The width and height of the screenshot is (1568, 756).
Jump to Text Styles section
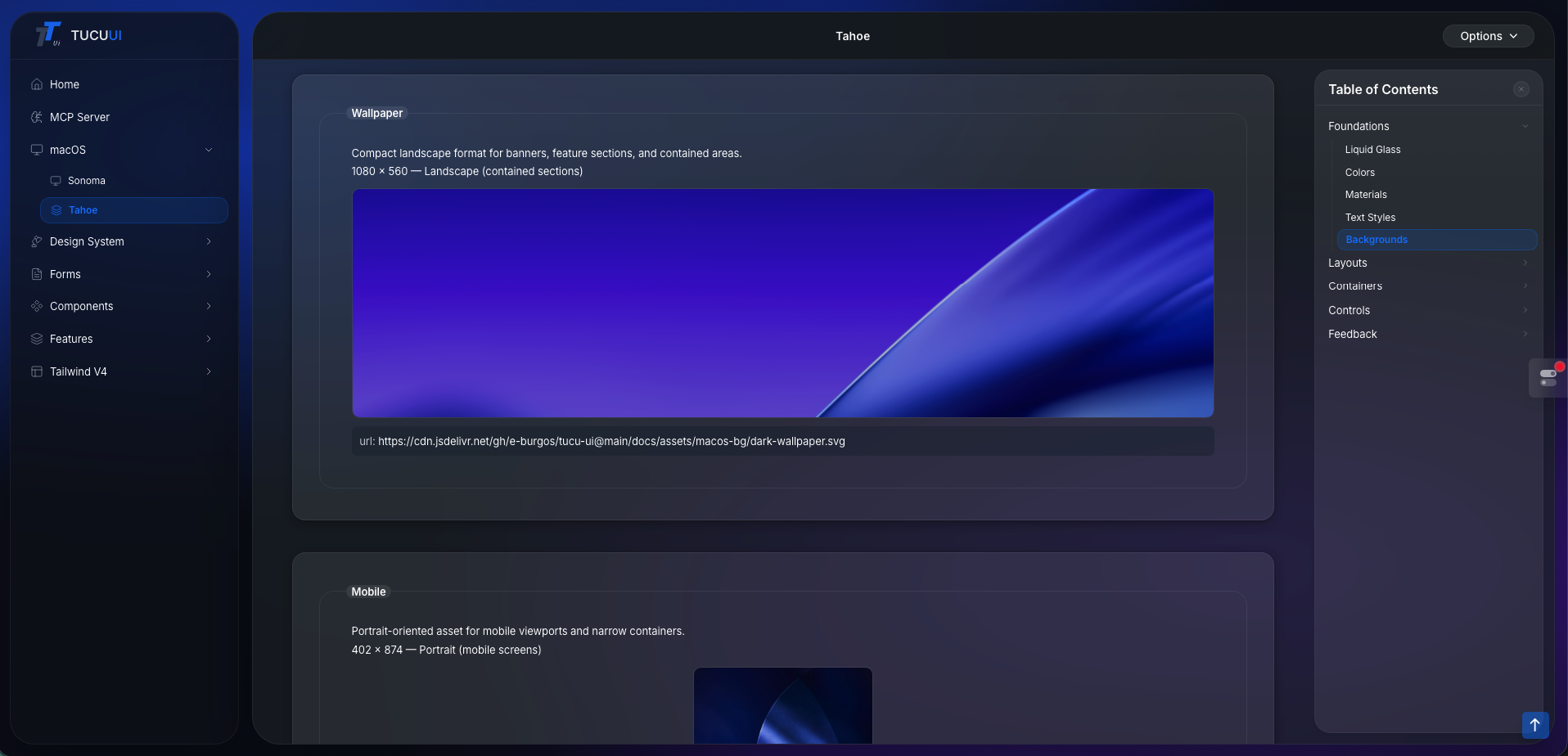[x=1370, y=218]
